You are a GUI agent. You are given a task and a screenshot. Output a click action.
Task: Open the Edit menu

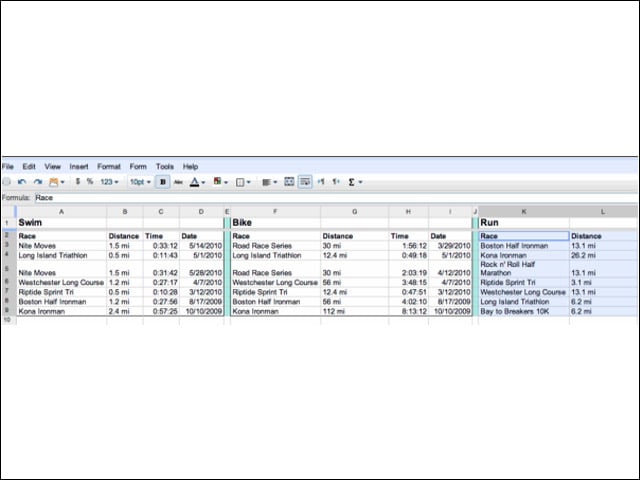point(29,167)
